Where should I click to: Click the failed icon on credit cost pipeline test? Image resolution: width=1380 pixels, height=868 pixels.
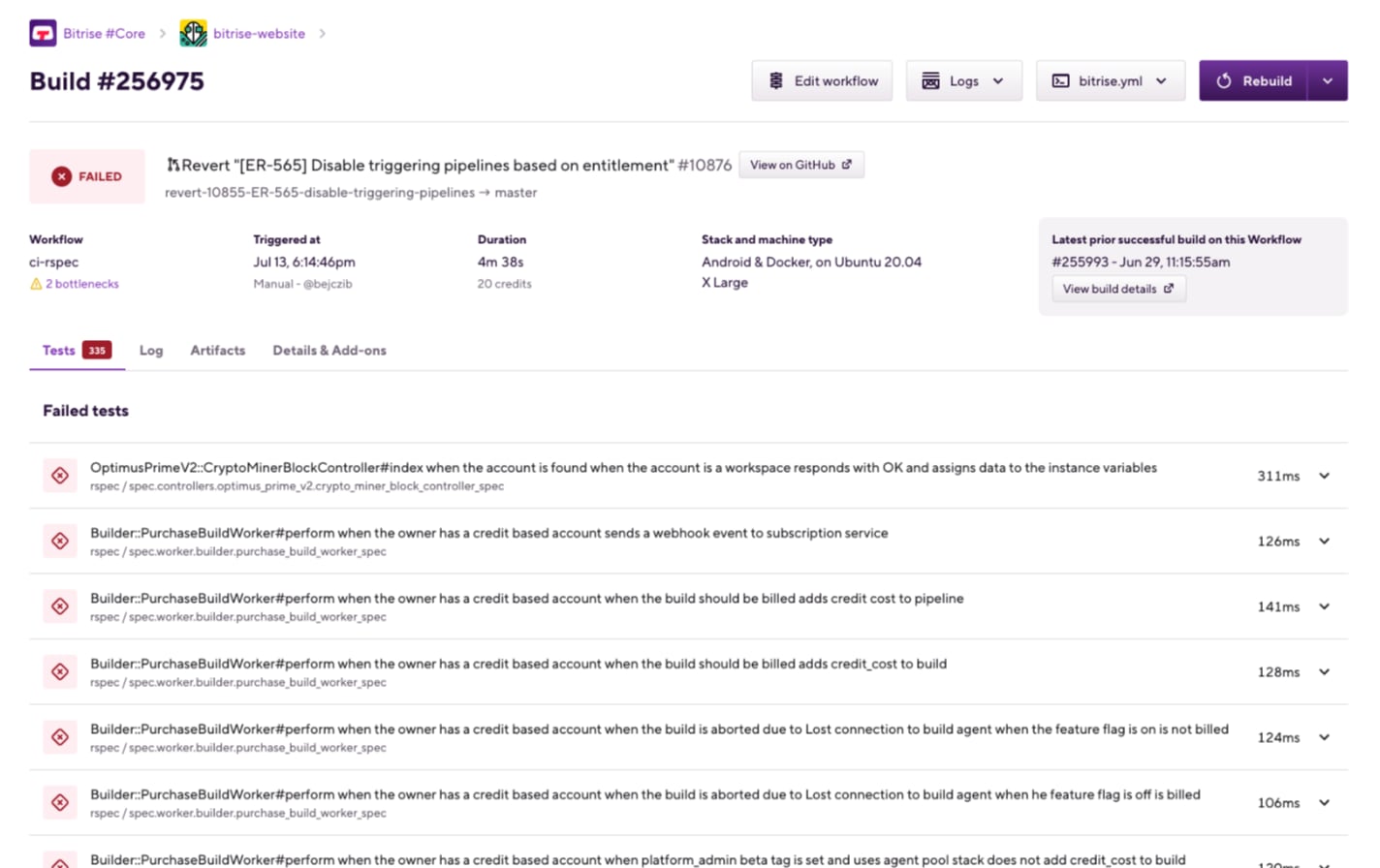click(x=60, y=606)
